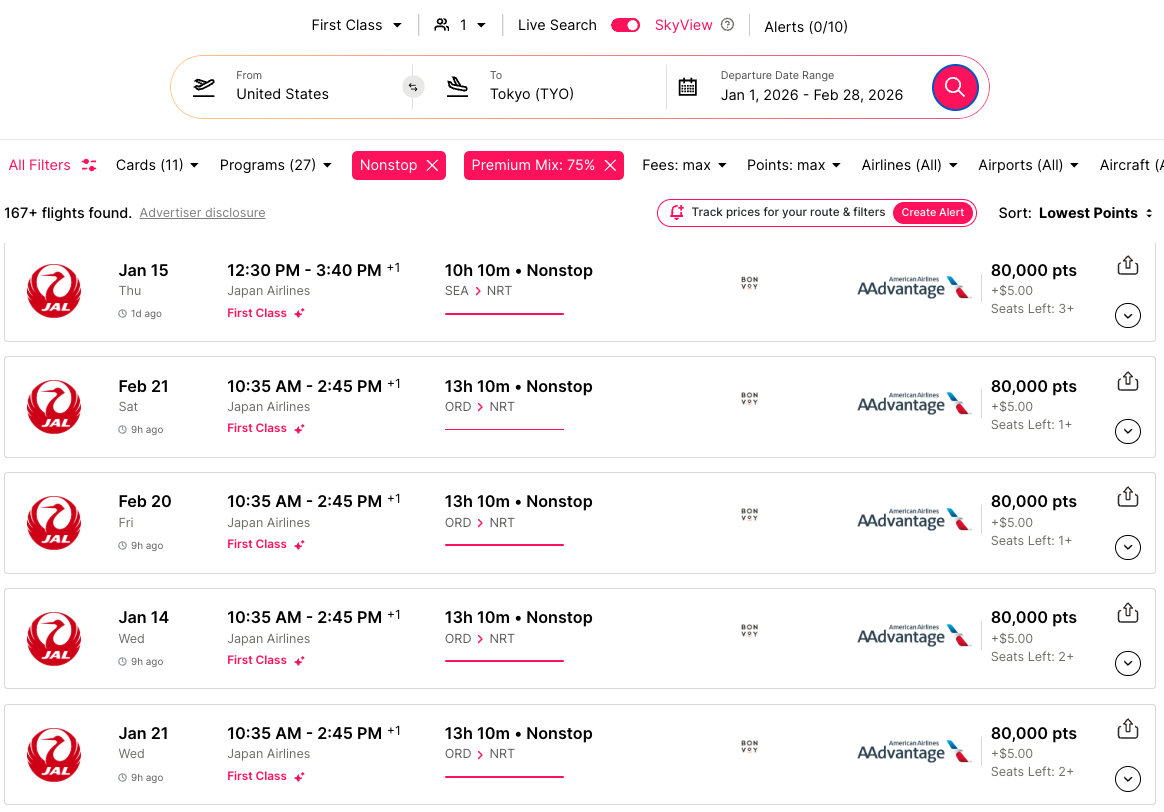This screenshot has height=812, width=1164.
Task: Open the Airports (All) dropdown
Action: point(1028,165)
